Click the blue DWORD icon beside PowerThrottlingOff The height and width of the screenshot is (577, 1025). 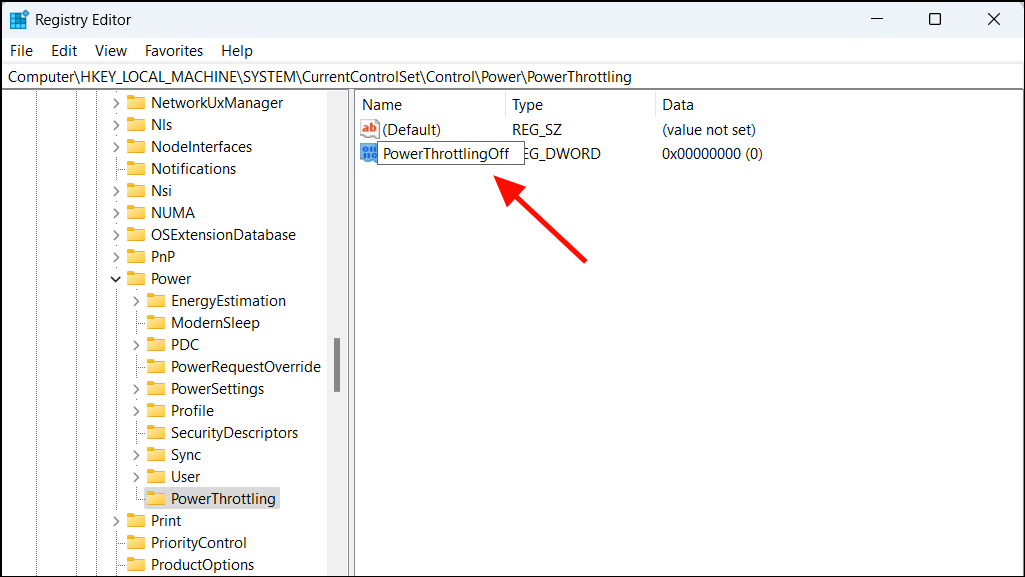point(368,152)
